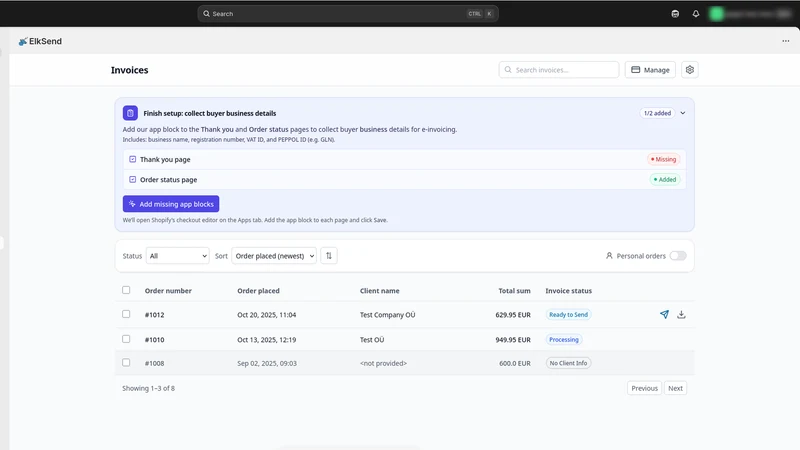Click the clipboard setup icon
The width and height of the screenshot is (800, 450).
tap(130, 113)
